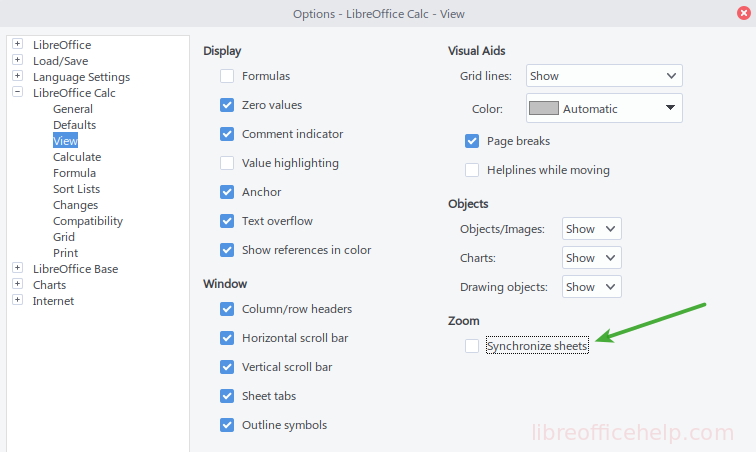Enable Helplines while moving
Viewport: 756px width, 452px height.
point(472,170)
